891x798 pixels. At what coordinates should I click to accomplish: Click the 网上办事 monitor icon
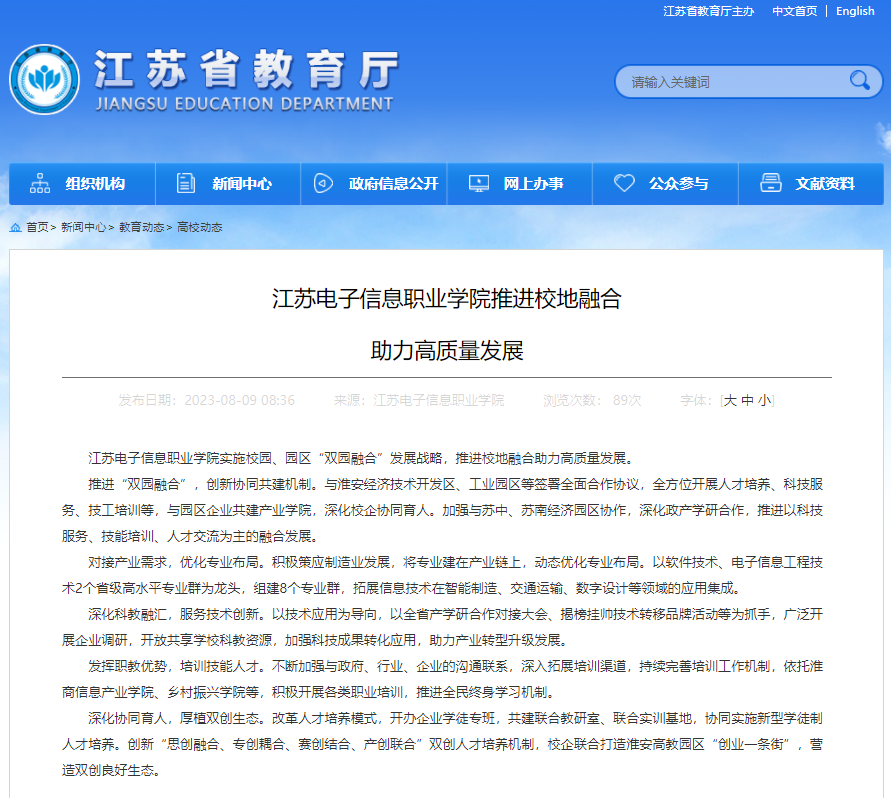pyautogui.click(x=478, y=183)
